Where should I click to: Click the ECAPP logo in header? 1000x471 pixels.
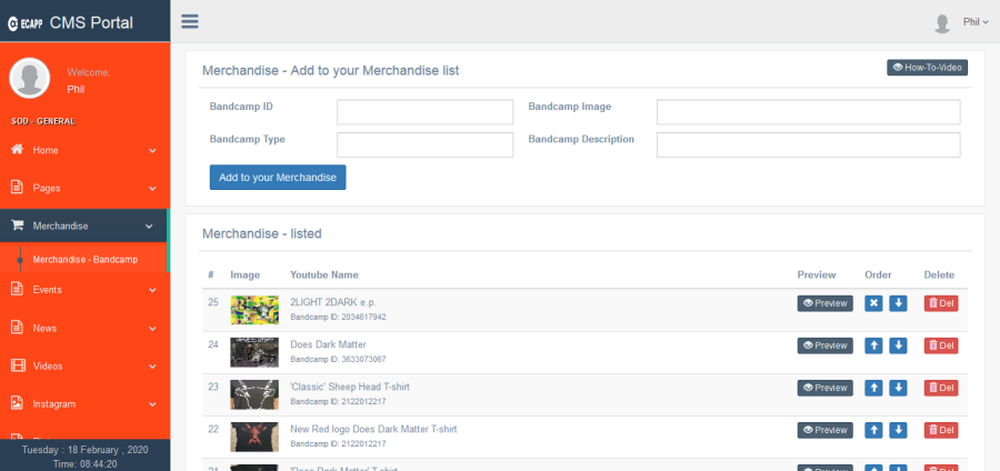coord(26,24)
